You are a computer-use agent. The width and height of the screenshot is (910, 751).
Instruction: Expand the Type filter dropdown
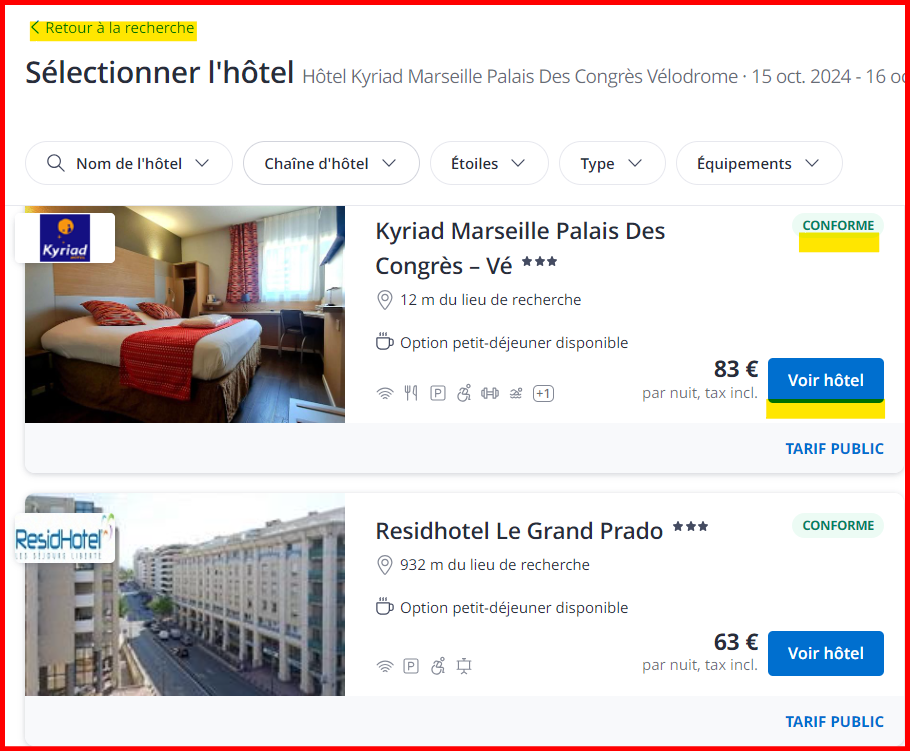pyautogui.click(x=612, y=163)
